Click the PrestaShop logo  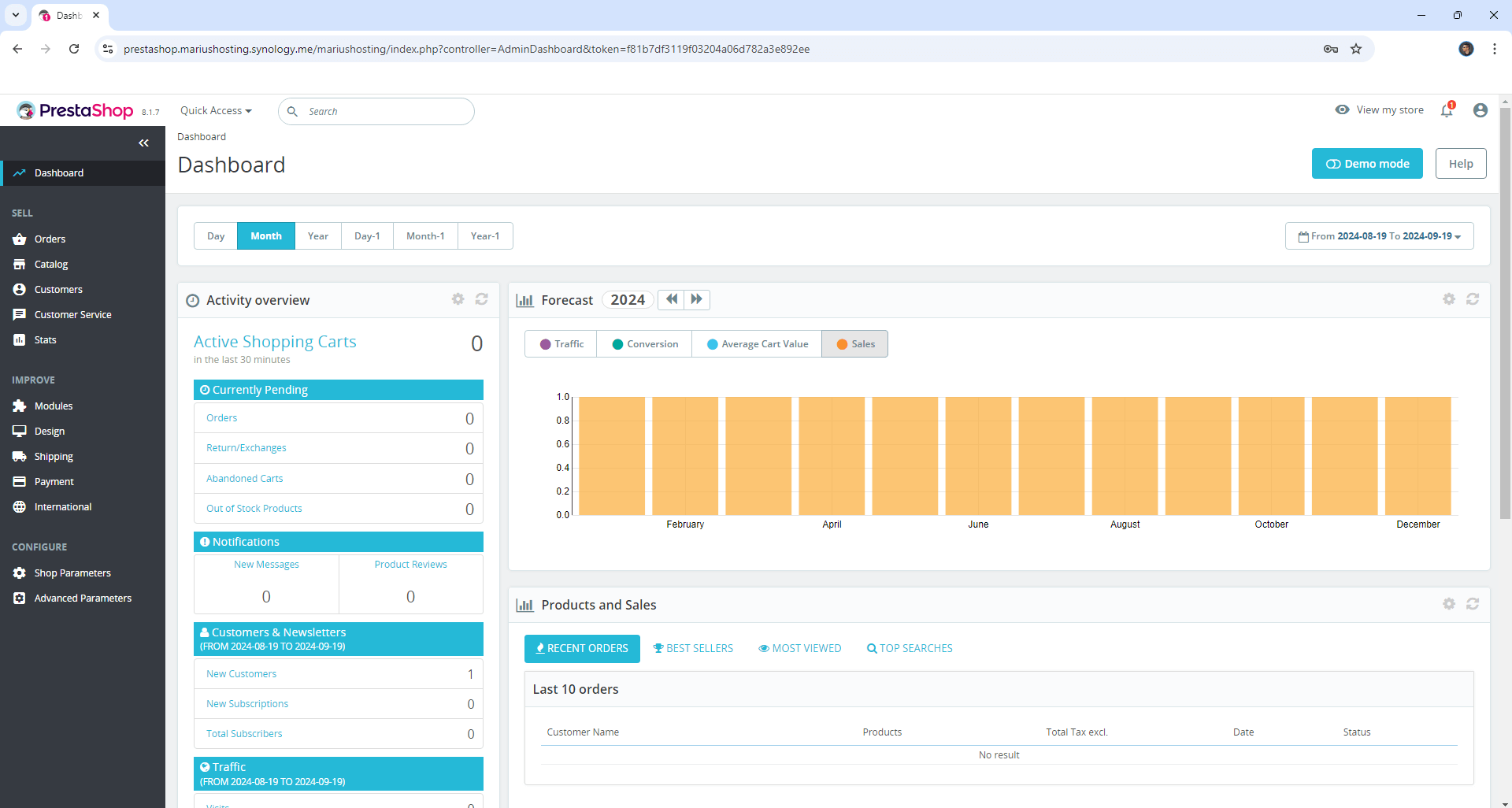tap(75, 110)
